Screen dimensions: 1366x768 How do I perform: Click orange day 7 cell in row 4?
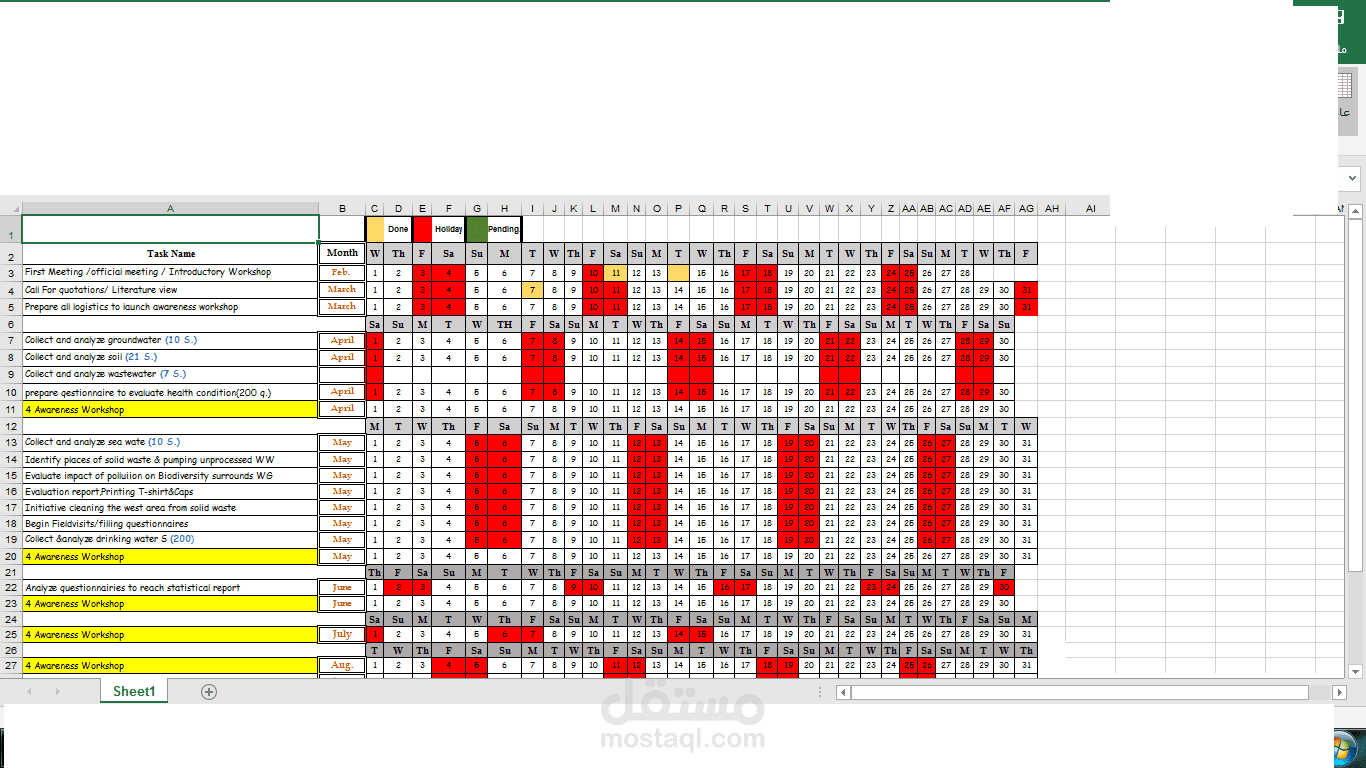tap(532, 290)
